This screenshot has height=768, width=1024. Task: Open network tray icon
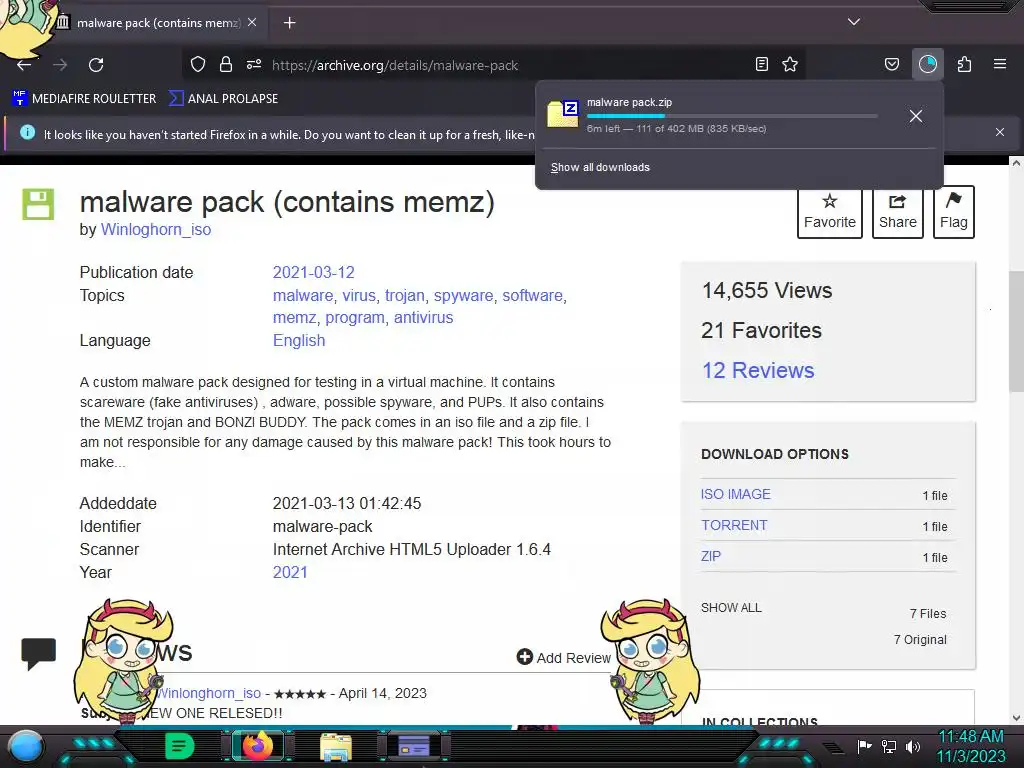pos(889,746)
